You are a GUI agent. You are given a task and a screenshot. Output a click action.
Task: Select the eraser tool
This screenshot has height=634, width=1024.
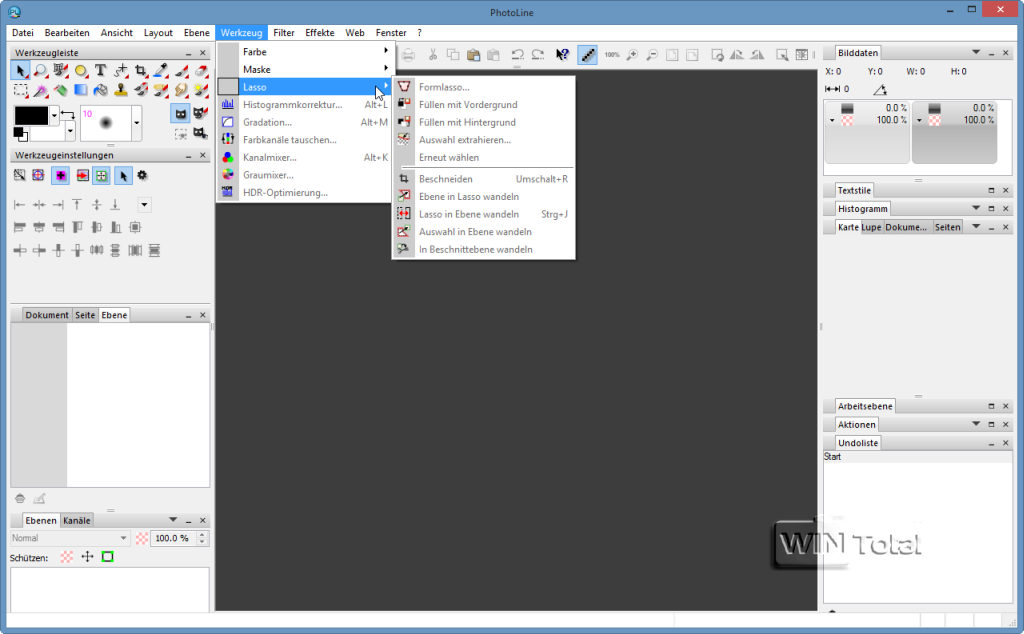[x=200, y=71]
